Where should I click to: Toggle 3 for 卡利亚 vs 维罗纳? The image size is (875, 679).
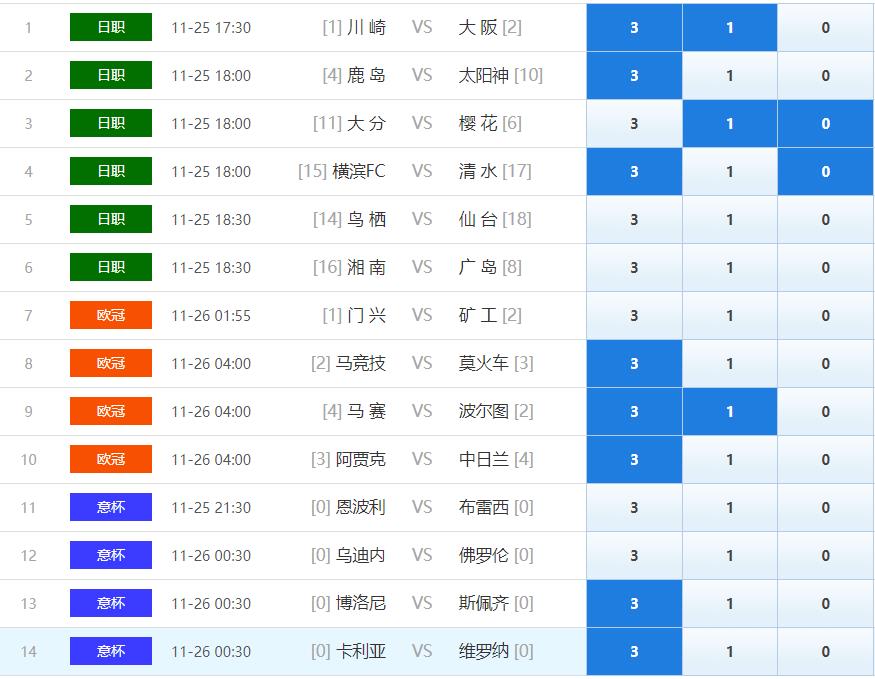coord(634,652)
